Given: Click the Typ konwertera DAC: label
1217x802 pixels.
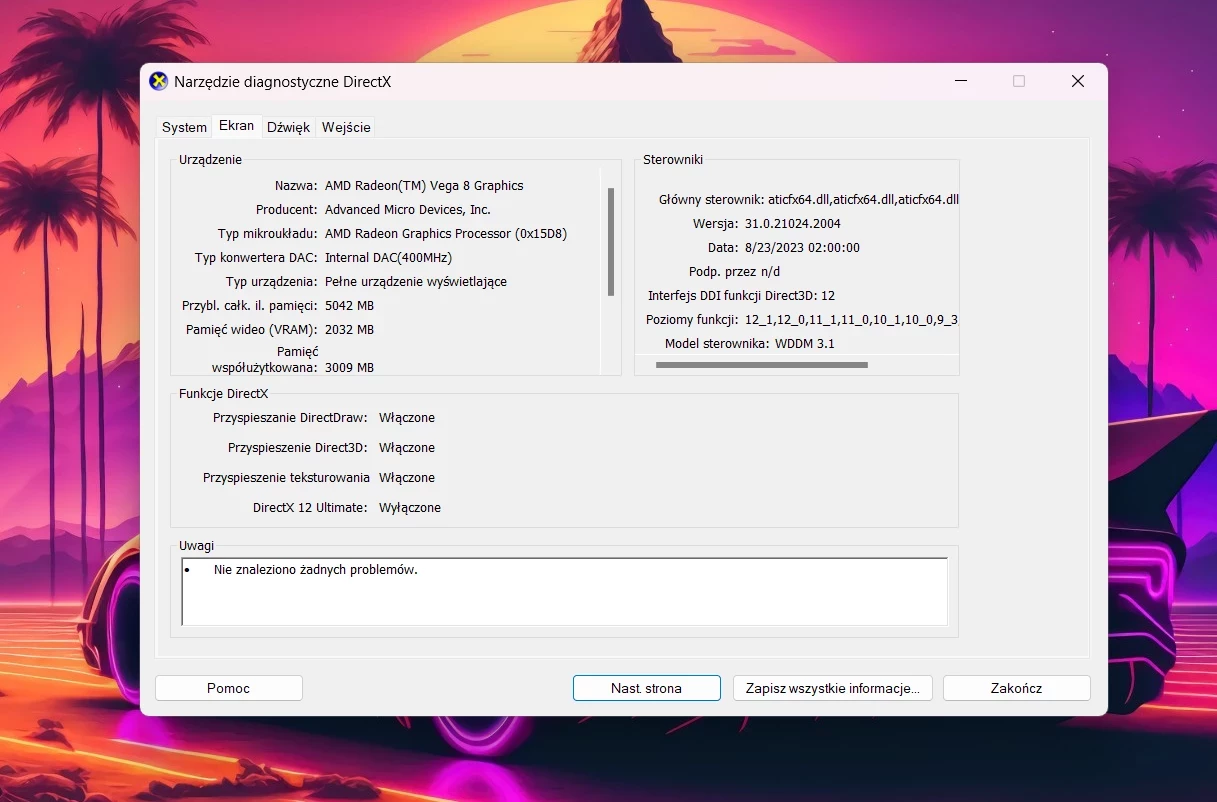Looking at the screenshot, I should [x=256, y=258].
